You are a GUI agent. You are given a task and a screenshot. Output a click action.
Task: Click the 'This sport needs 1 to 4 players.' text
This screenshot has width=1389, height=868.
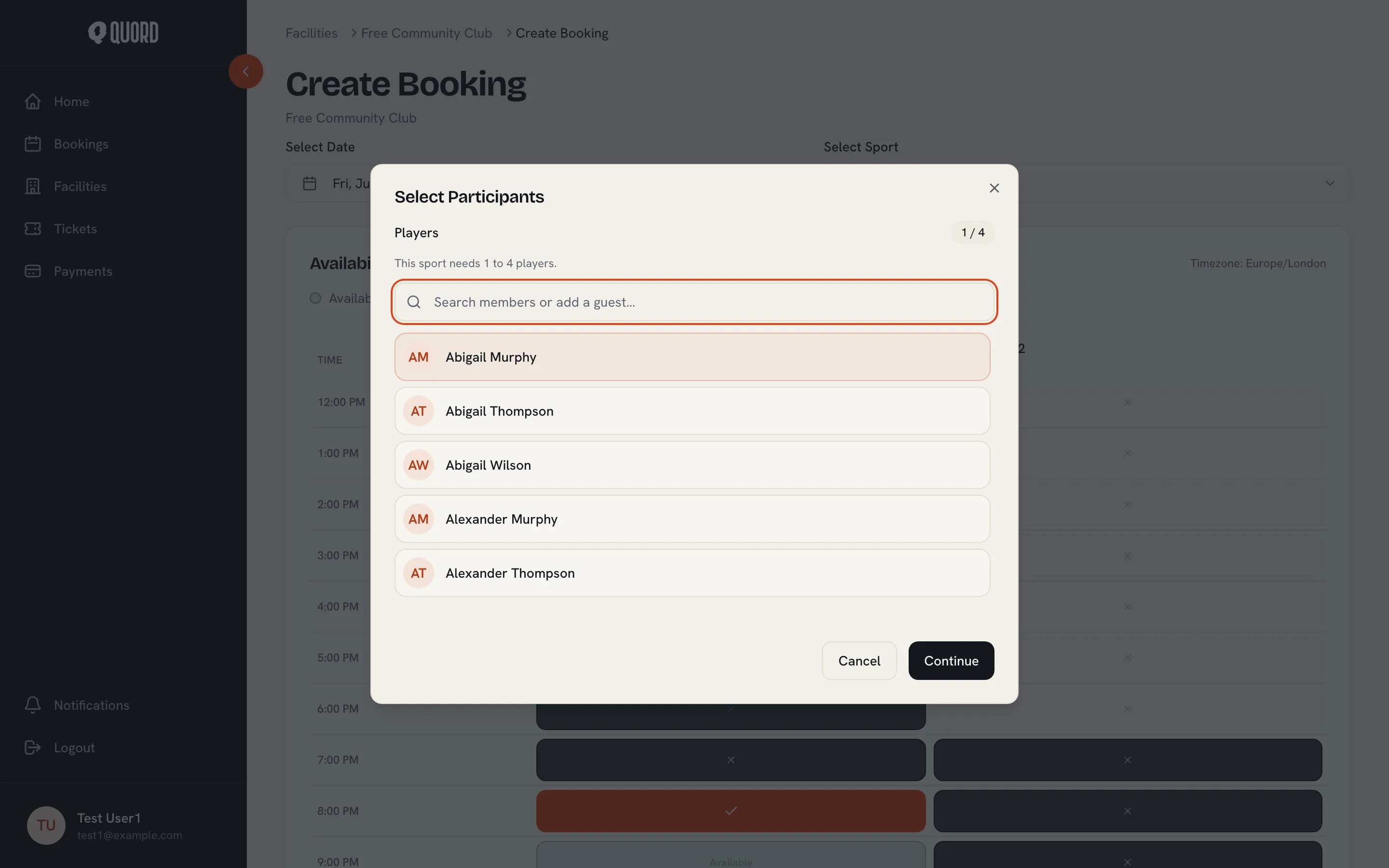475,263
